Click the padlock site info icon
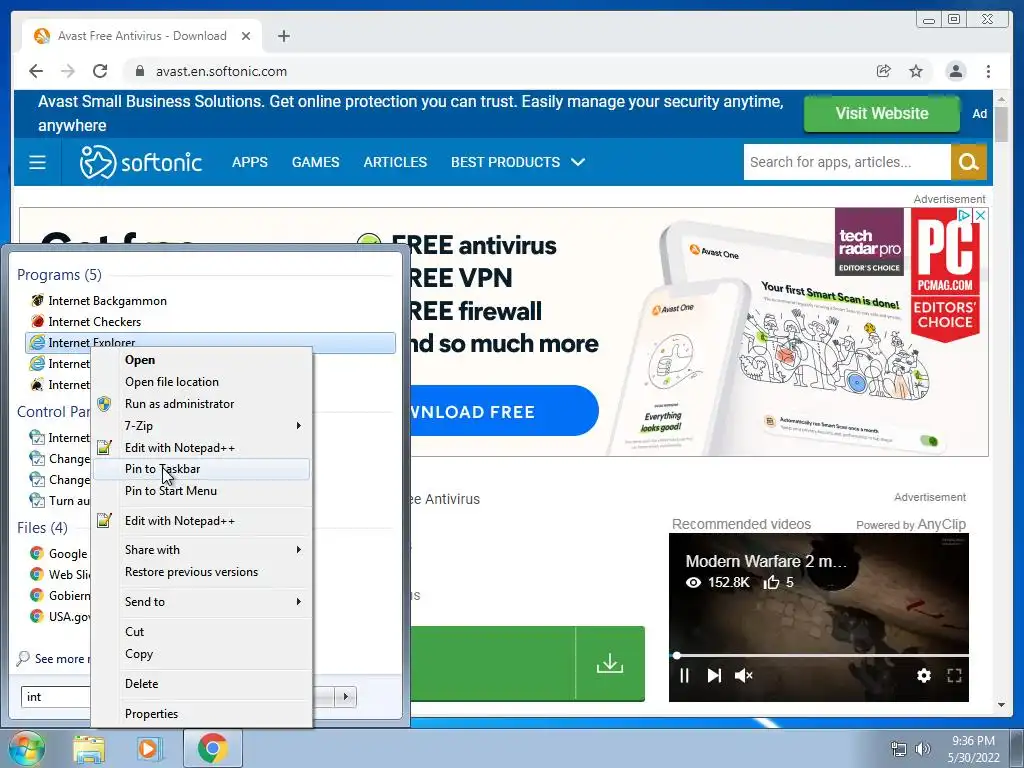Viewport: 1024px width, 768px height. [x=139, y=71]
